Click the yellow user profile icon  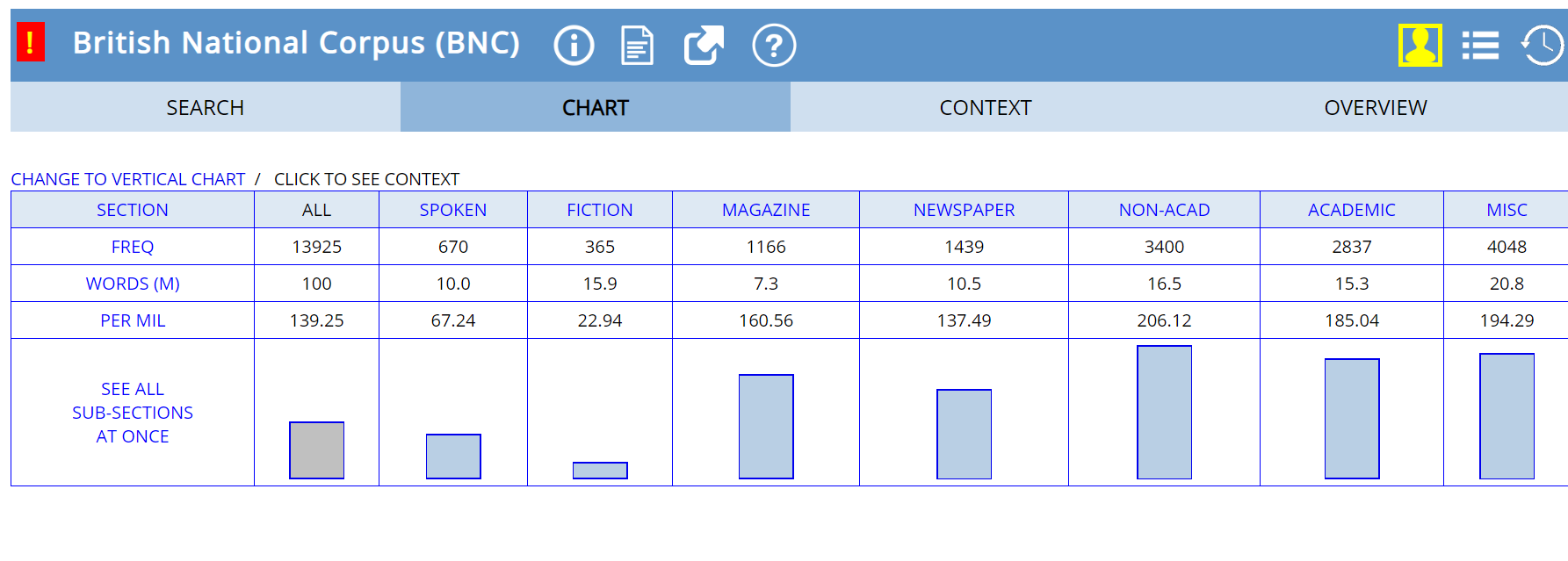tap(1420, 45)
